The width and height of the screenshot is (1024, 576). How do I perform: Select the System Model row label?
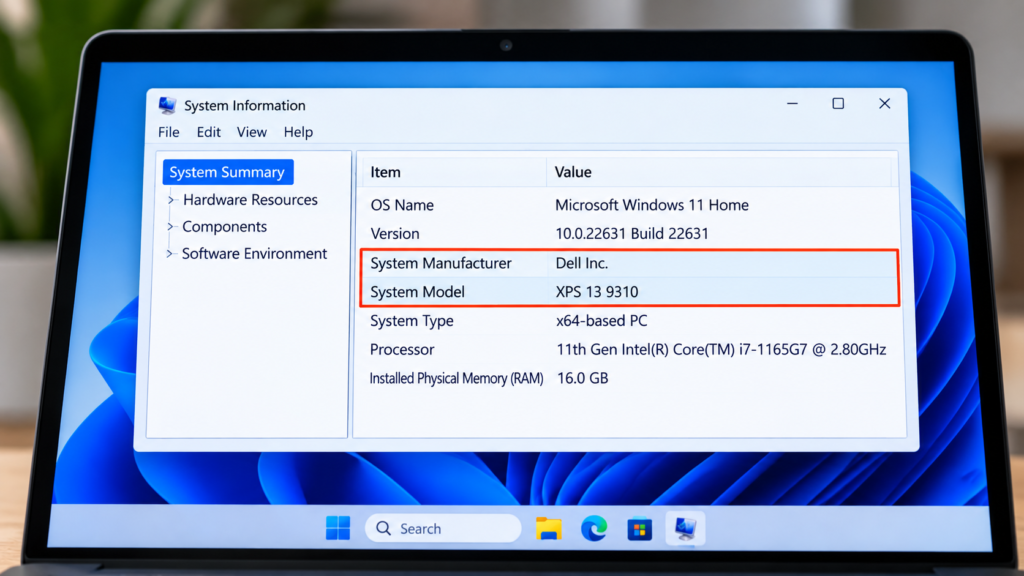[417, 292]
